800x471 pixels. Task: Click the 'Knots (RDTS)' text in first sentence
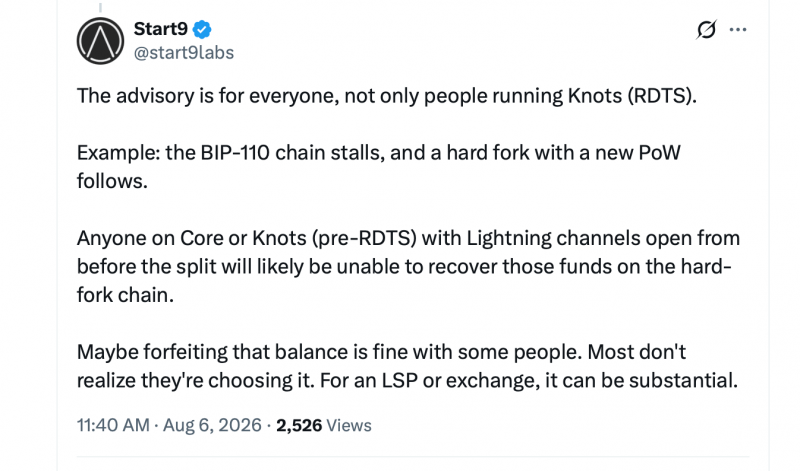(x=632, y=96)
